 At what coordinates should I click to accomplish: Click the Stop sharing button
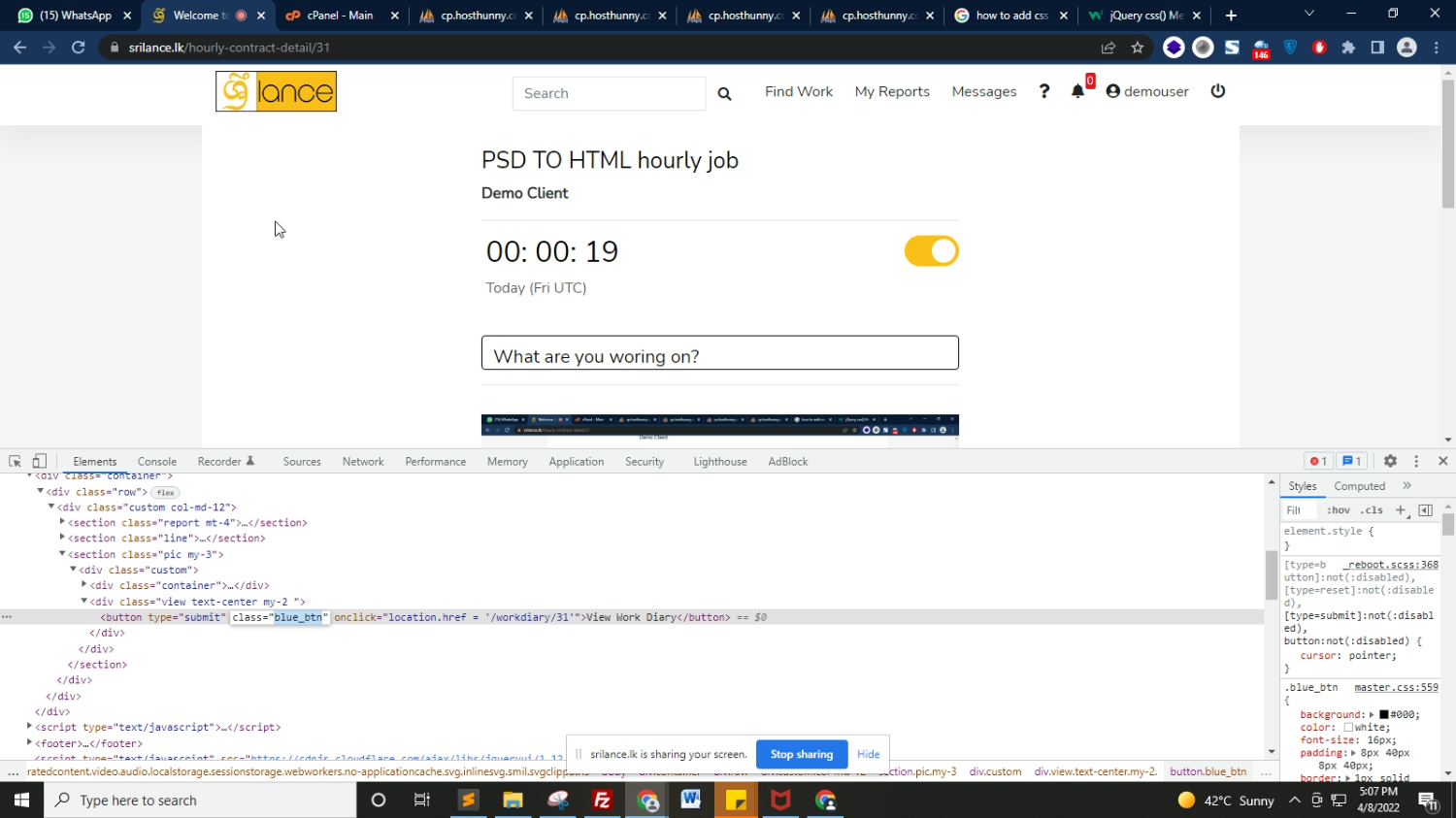tap(801, 754)
